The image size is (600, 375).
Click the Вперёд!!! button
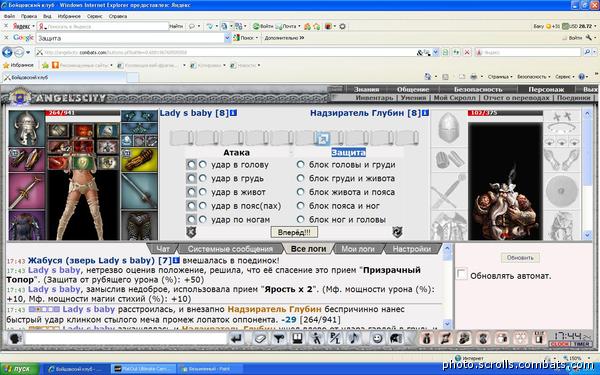point(294,232)
